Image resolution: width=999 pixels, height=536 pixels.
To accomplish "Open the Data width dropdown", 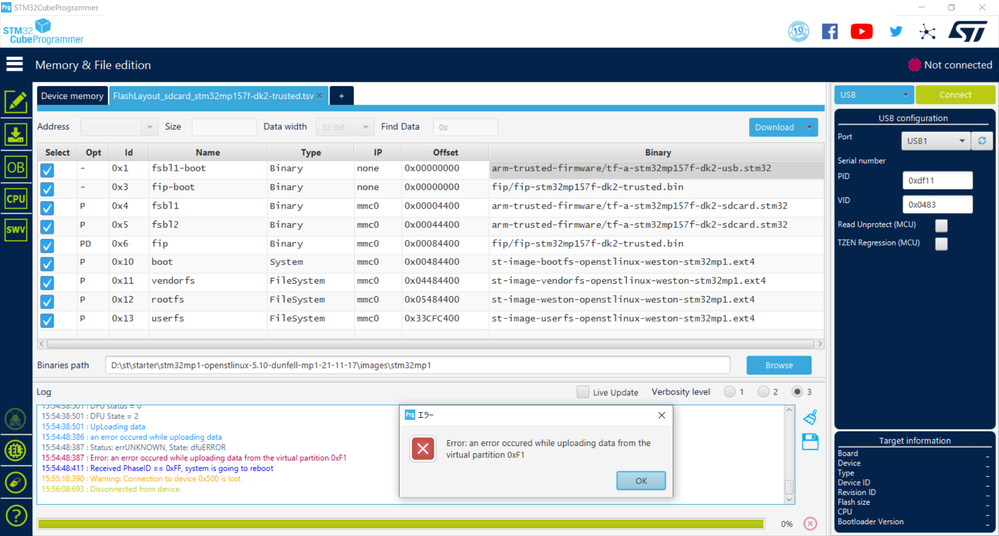I will point(345,127).
